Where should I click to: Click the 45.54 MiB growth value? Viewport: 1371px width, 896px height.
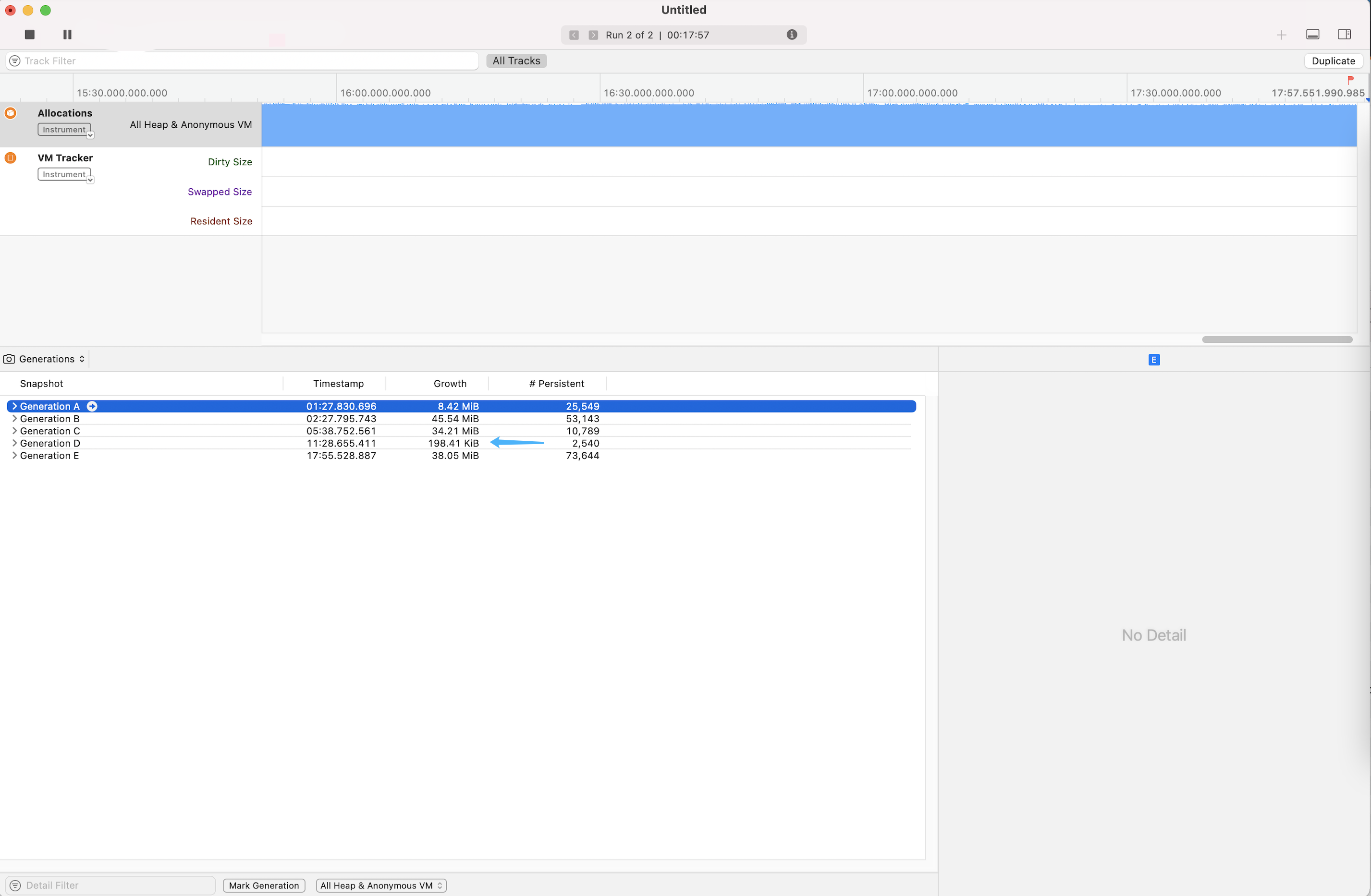[455, 419]
